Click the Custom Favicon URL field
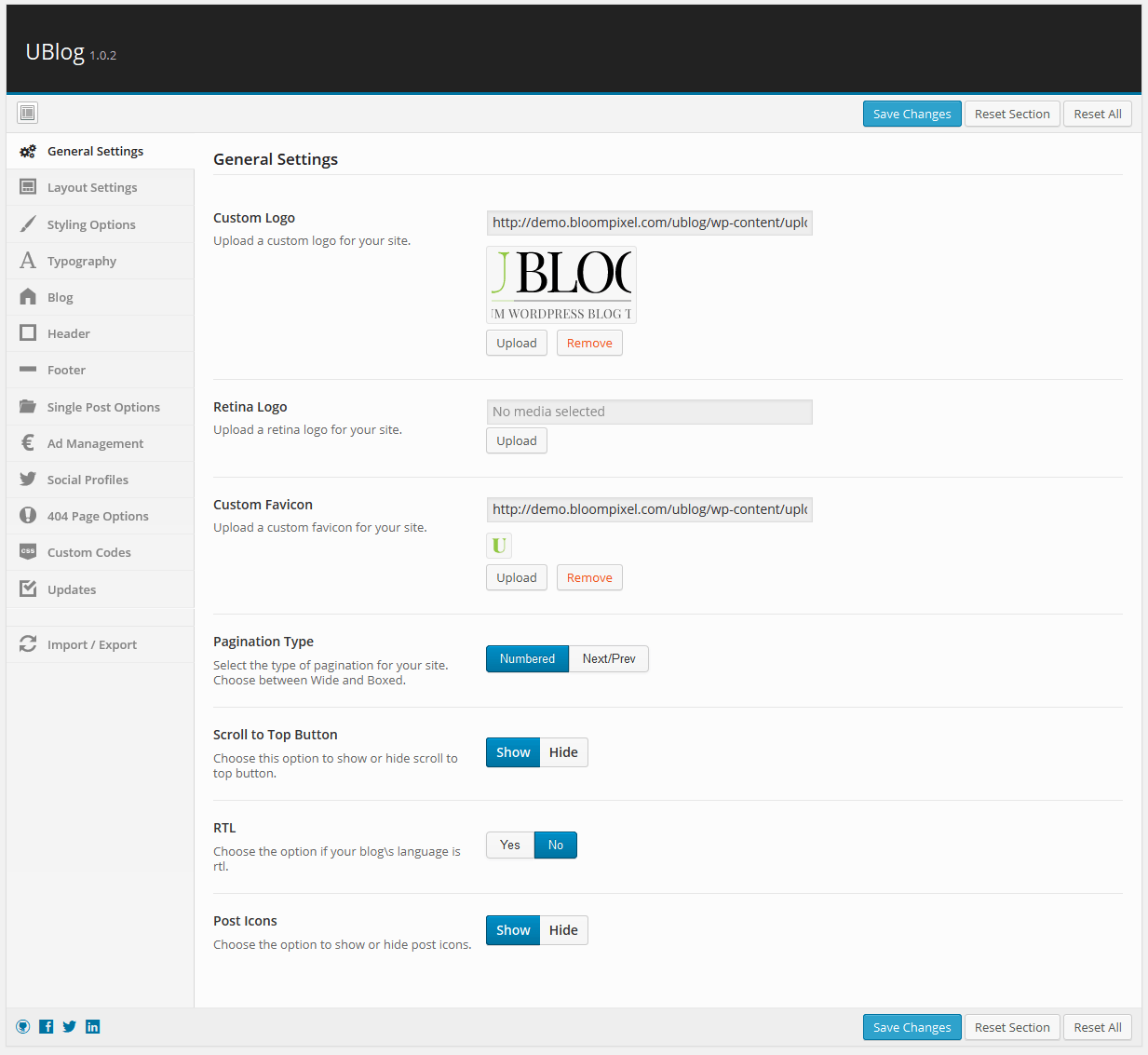Viewport: 1148px width, 1055px height. tap(649, 509)
